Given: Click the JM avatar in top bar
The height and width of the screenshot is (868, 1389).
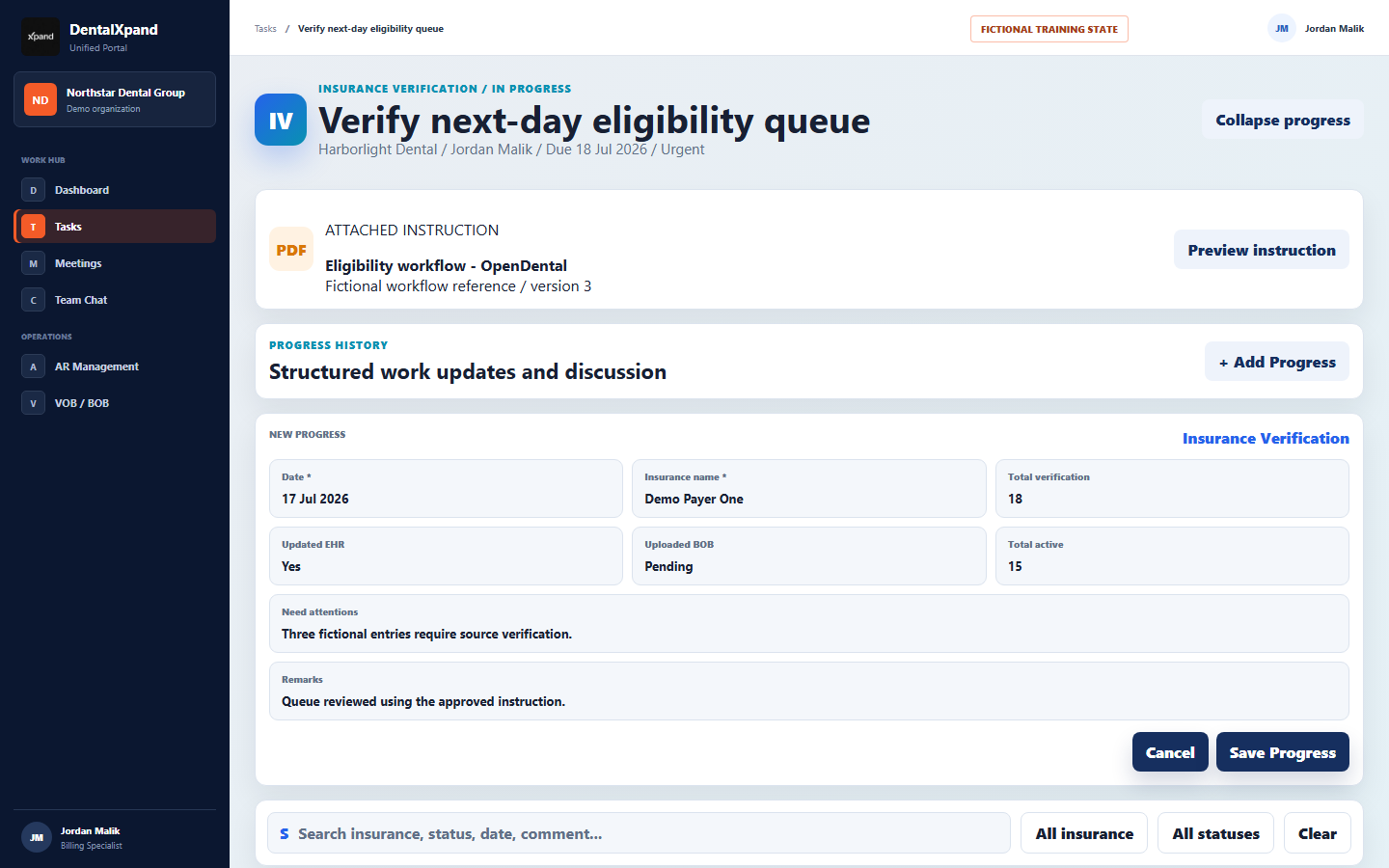Looking at the screenshot, I should pyautogui.click(x=1282, y=29).
